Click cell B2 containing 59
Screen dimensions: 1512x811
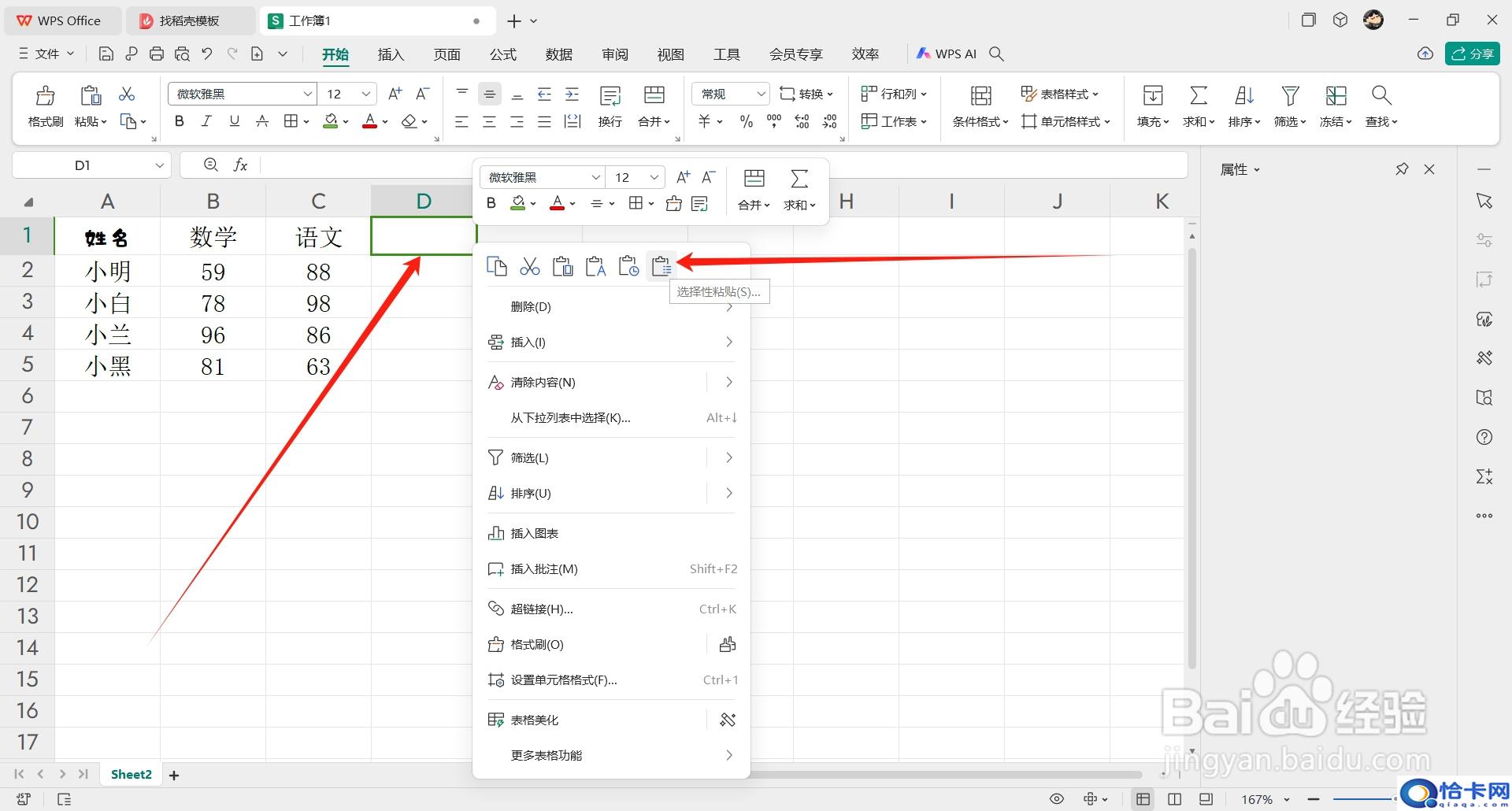pos(213,272)
